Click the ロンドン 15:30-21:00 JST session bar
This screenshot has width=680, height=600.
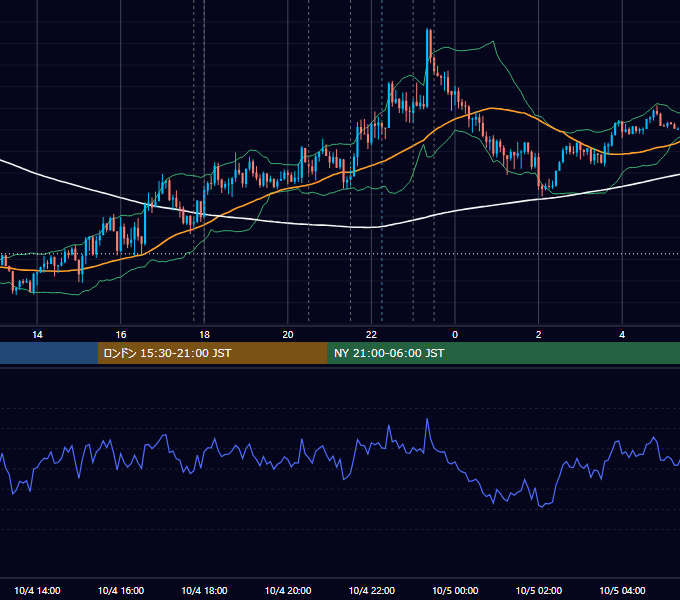(212, 353)
